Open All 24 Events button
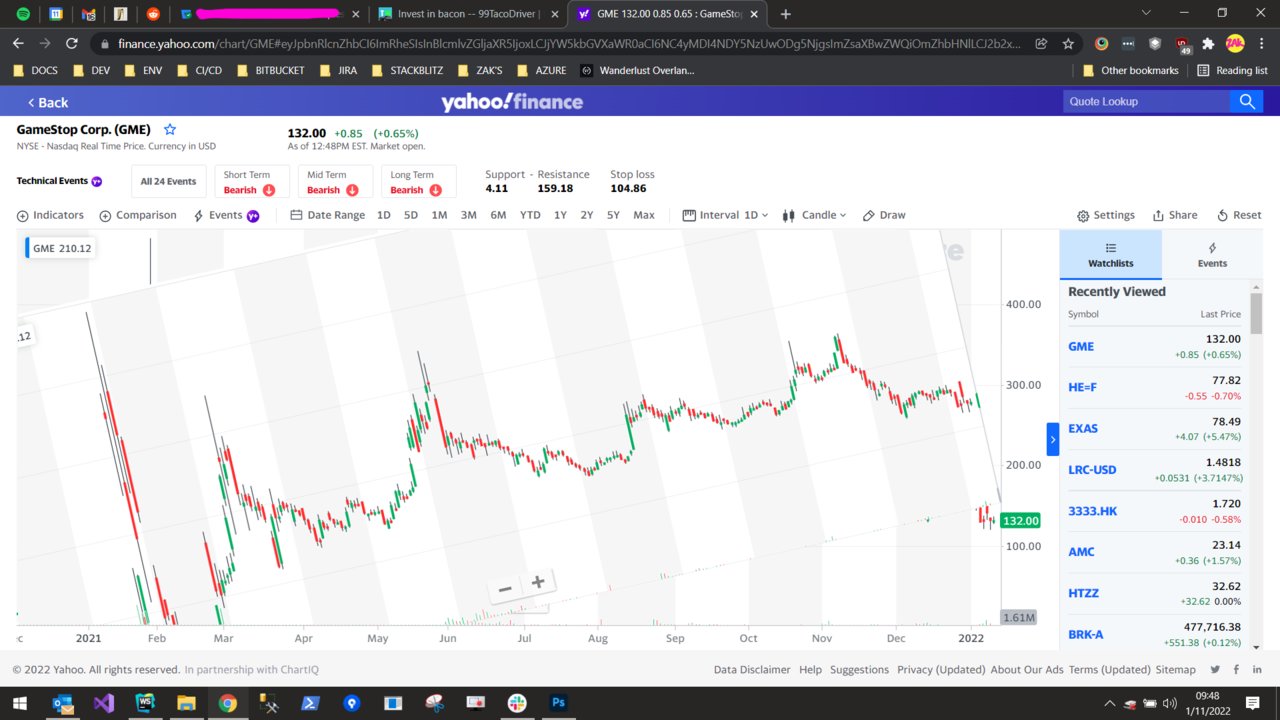Screen dimensions: 1280x720 pos(168,182)
